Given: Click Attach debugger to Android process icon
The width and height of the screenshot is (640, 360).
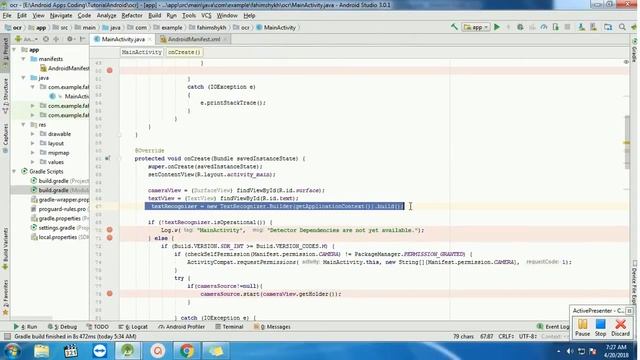Looking at the screenshot, I should (x=556, y=27).
